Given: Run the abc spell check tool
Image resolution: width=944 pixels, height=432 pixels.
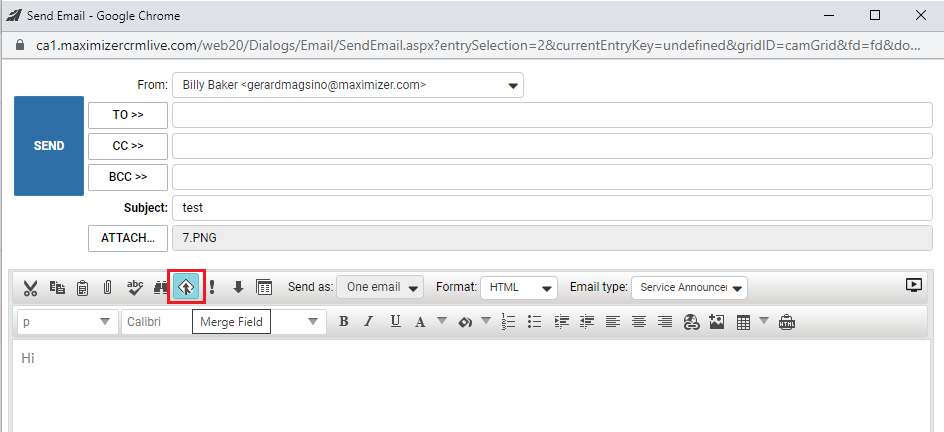Looking at the screenshot, I should click(135, 288).
